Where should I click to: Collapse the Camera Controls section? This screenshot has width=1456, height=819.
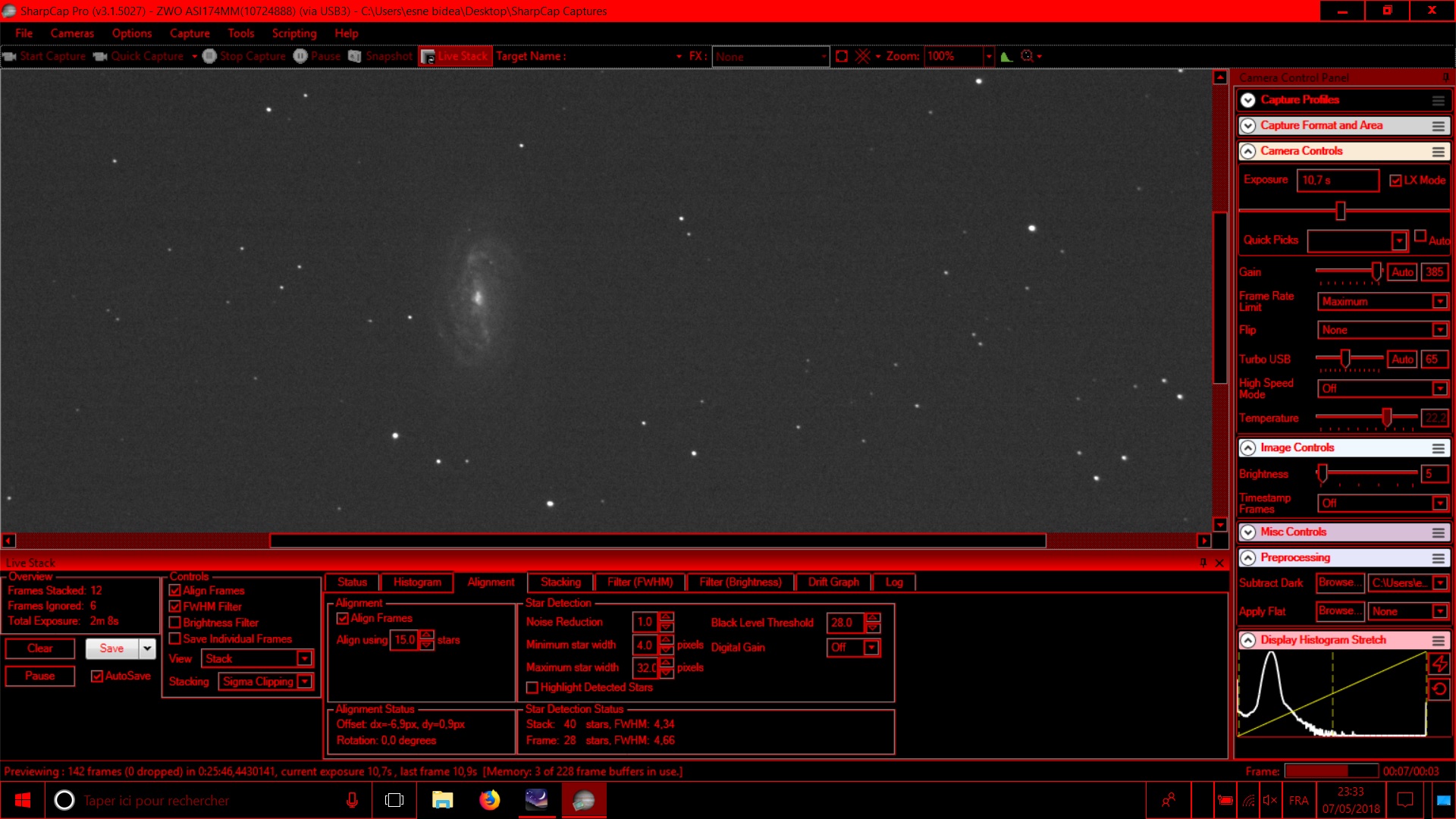(x=1247, y=152)
